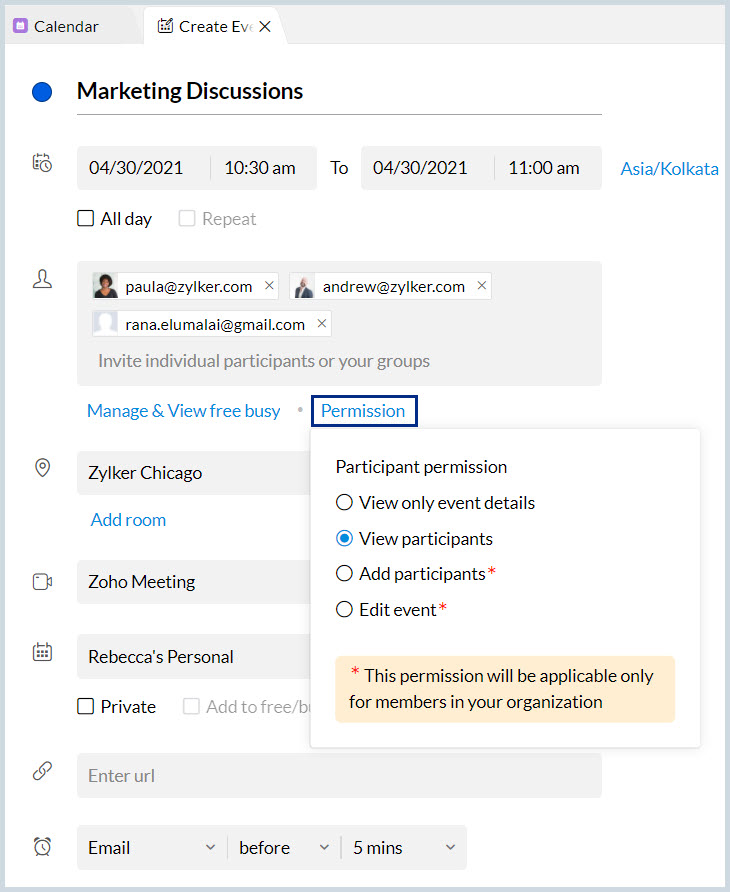Close the Create Event tab
This screenshot has height=892, width=730.
point(265,27)
